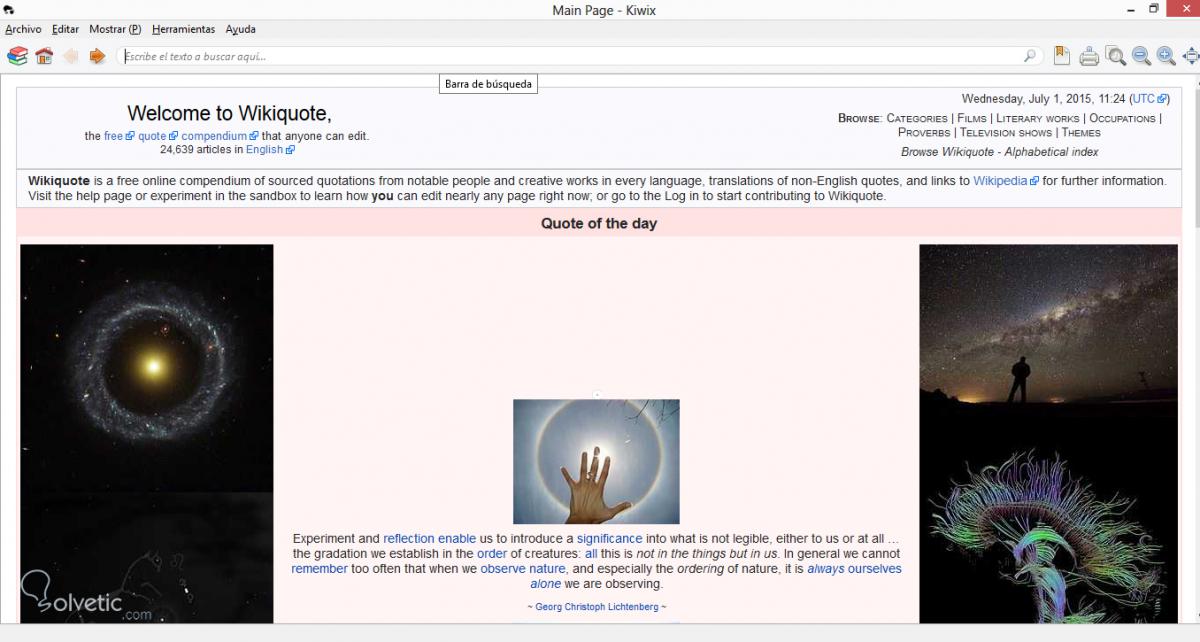The image size is (1200, 642).
Task: Open 'always ourselves' italic link
Action: 854,569
